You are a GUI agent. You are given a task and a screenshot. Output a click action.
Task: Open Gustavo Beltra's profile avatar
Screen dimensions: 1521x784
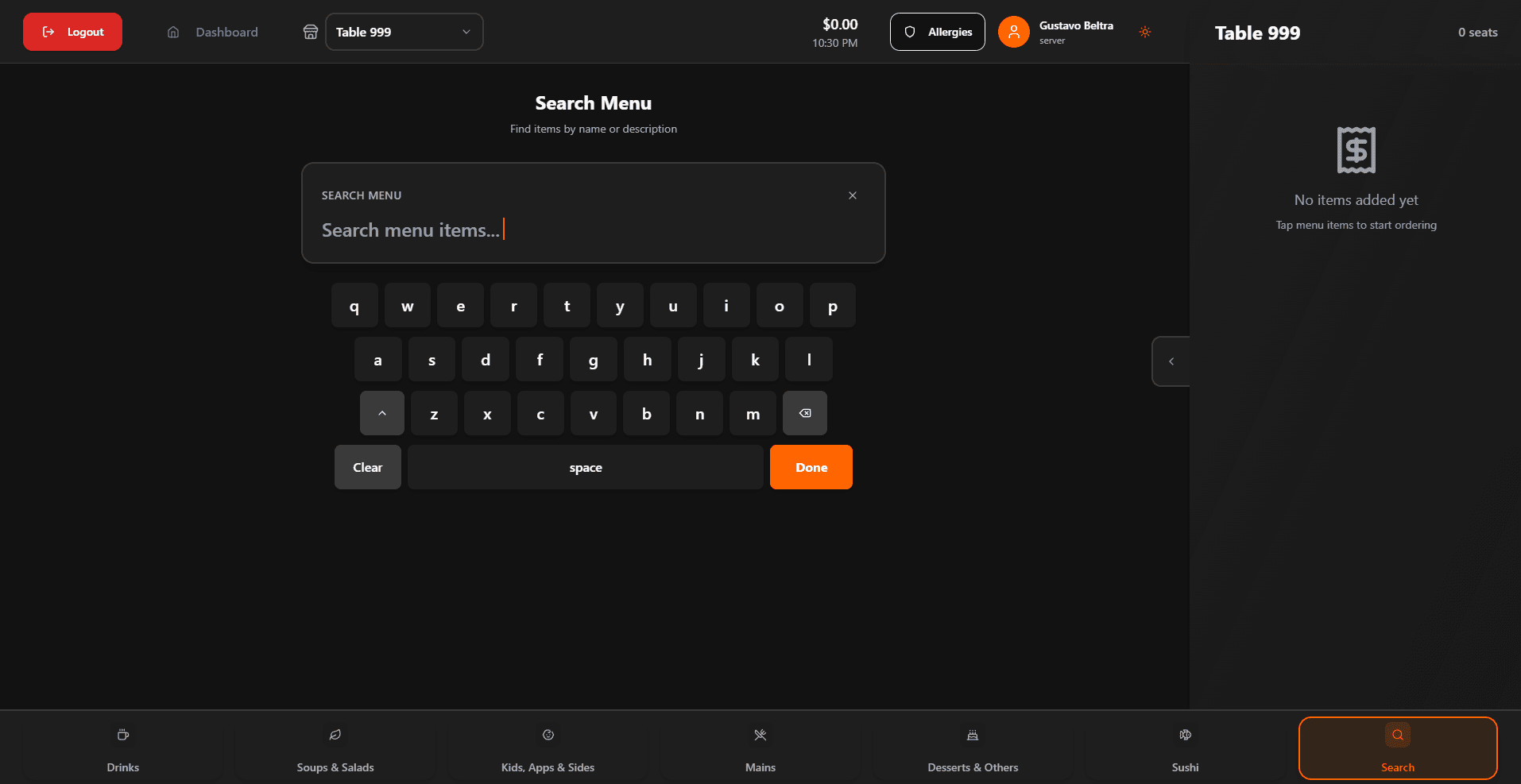[1013, 32]
